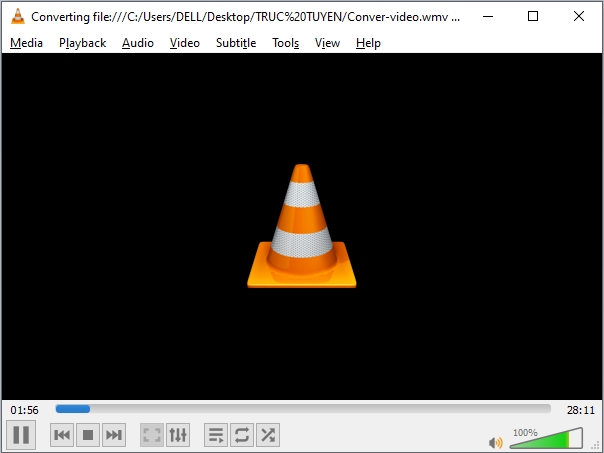Stop playback with the stop button
This screenshot has height=453, width=604.
click(x=88, y=435)
